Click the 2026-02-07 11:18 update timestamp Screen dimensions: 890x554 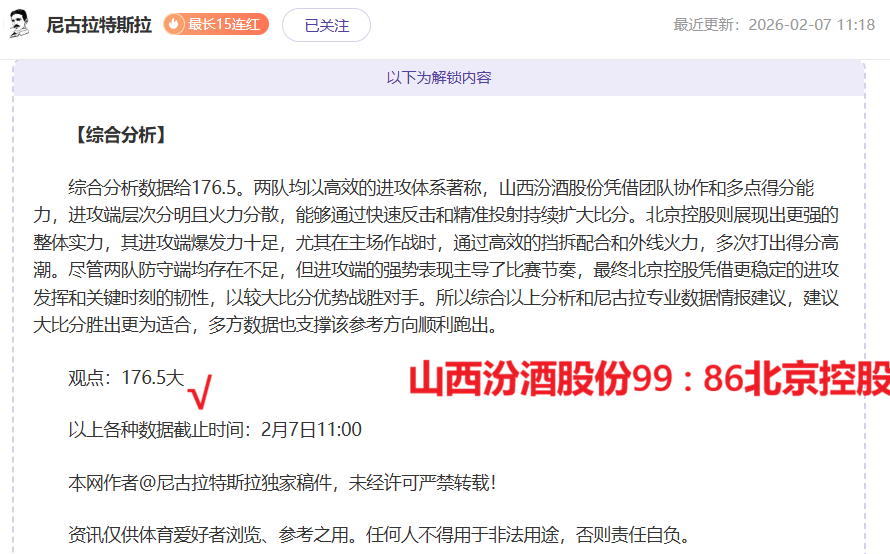pyautogui.click(x=811, y=25)
